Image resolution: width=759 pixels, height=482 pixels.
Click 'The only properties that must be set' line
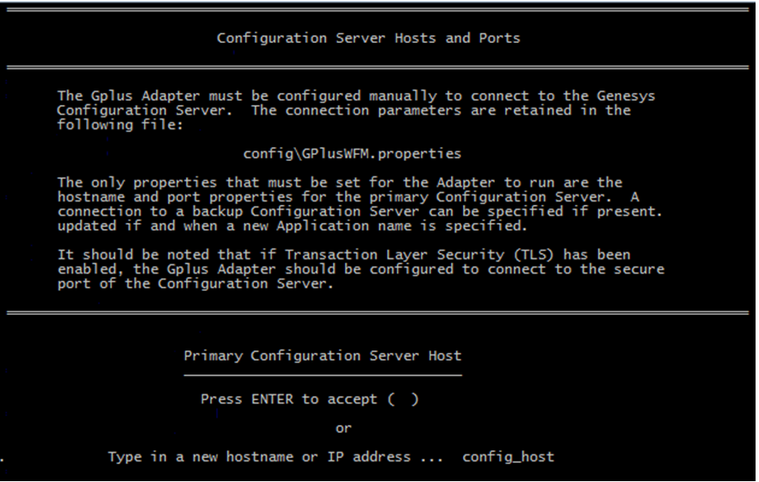tap(340, 183)
